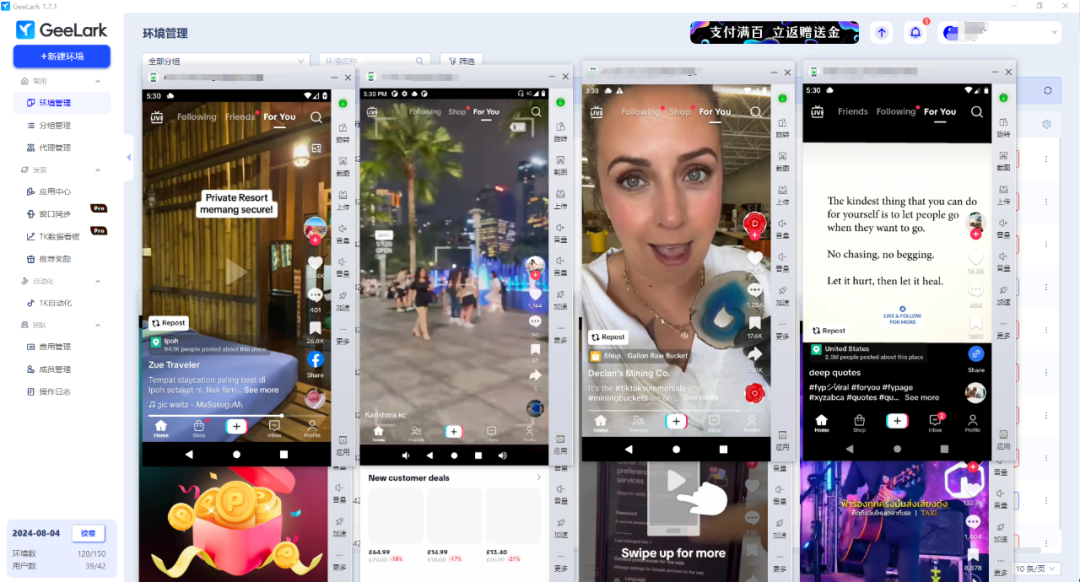Click 截图 screenshot icon in fourth phone window
This screenshot has height=582, width=1080.
coord(1004,160)
